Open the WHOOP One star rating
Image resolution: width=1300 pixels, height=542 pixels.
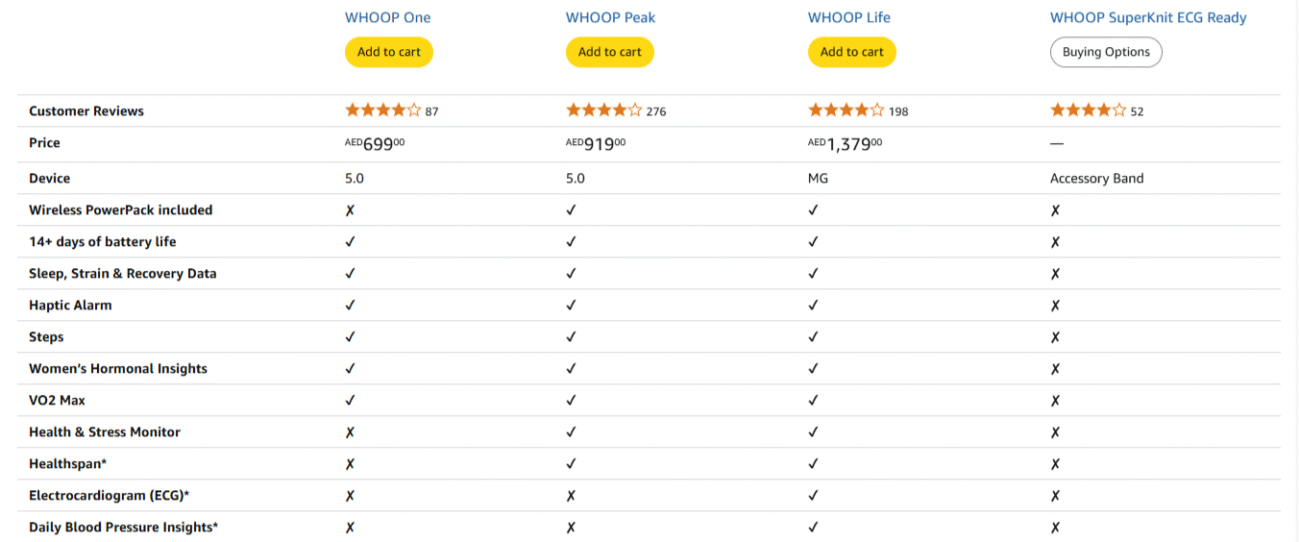[x=383, y=111]
